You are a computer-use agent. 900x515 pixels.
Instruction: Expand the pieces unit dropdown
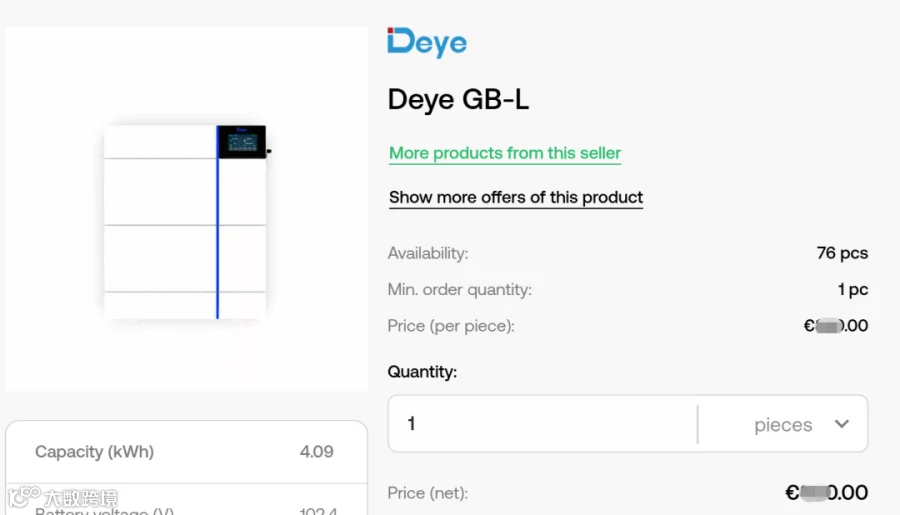click(x=783, y=424)
